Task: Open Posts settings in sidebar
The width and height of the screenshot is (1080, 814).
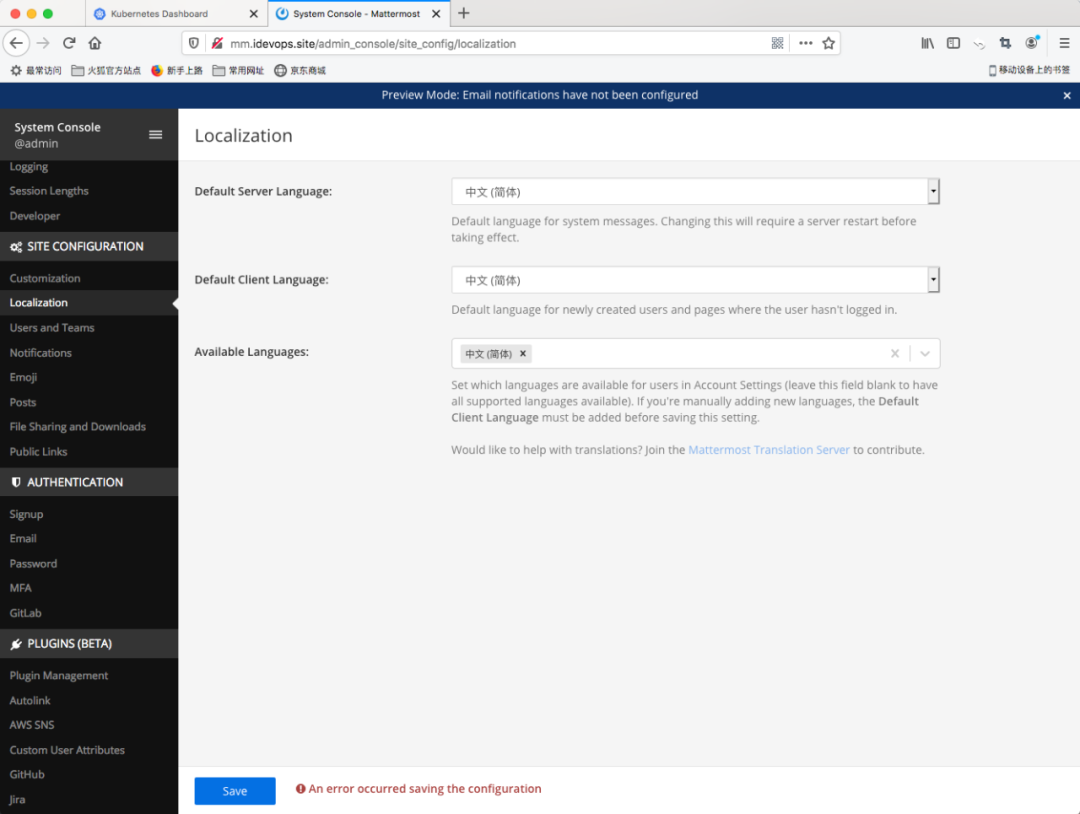Action: (23, 402)
